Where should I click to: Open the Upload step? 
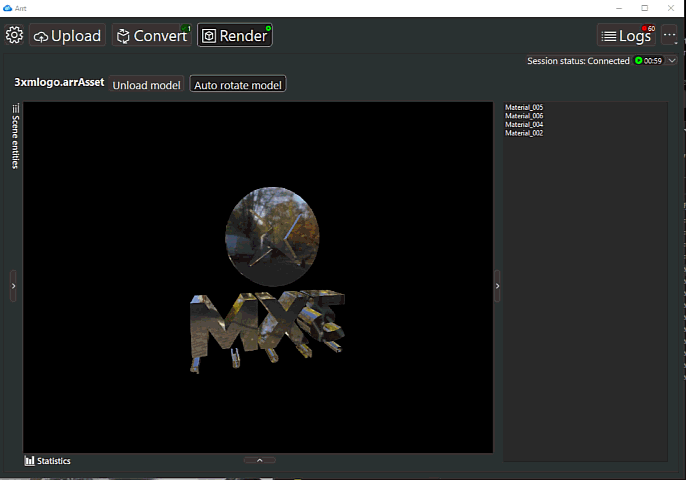[x=67, y=36]
